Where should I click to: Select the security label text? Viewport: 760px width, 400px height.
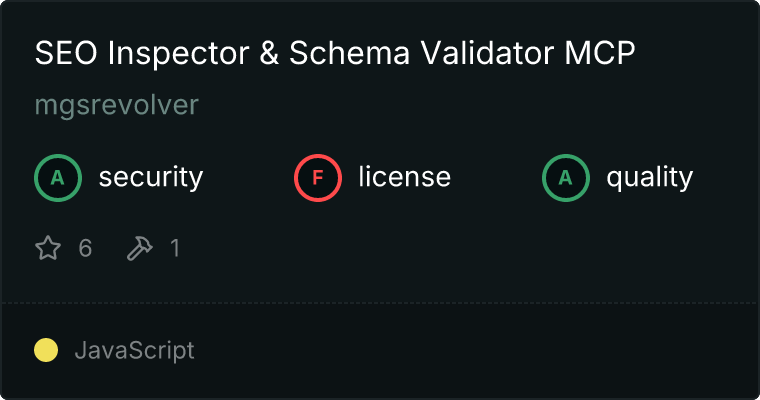(150, 178)
